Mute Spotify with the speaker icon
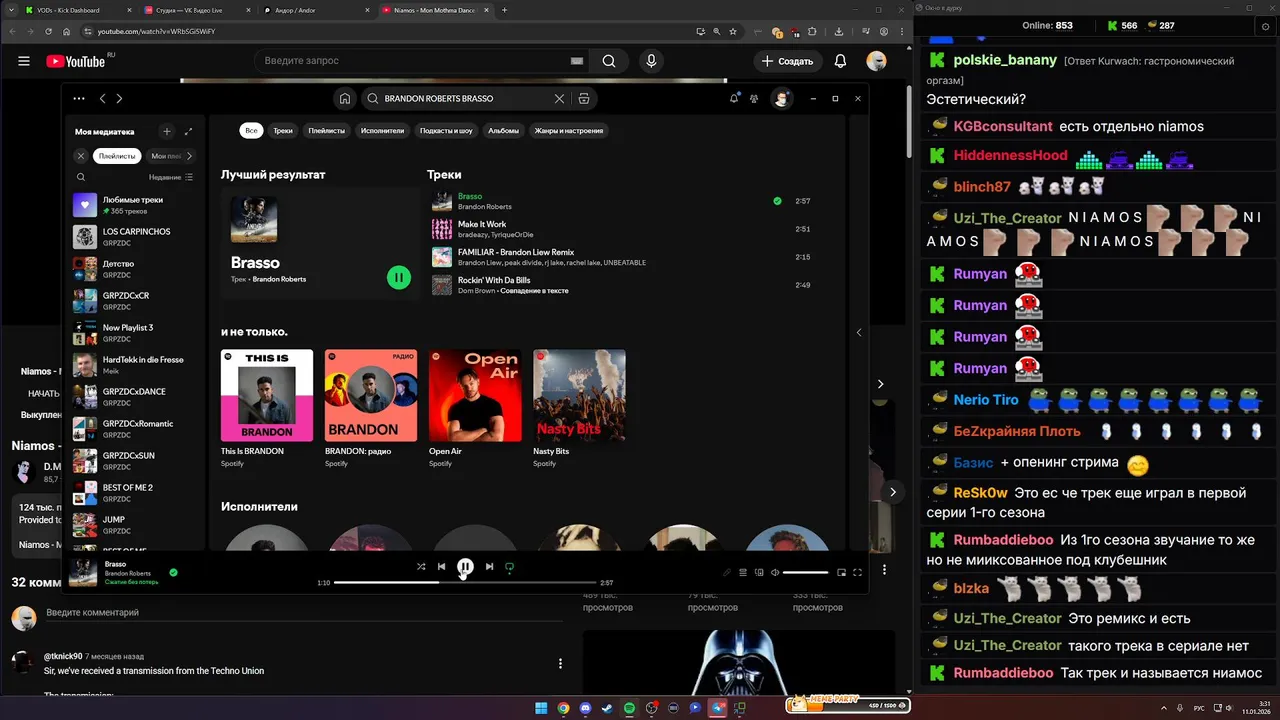The image size is (1280, 720). (x=775, y=573)
